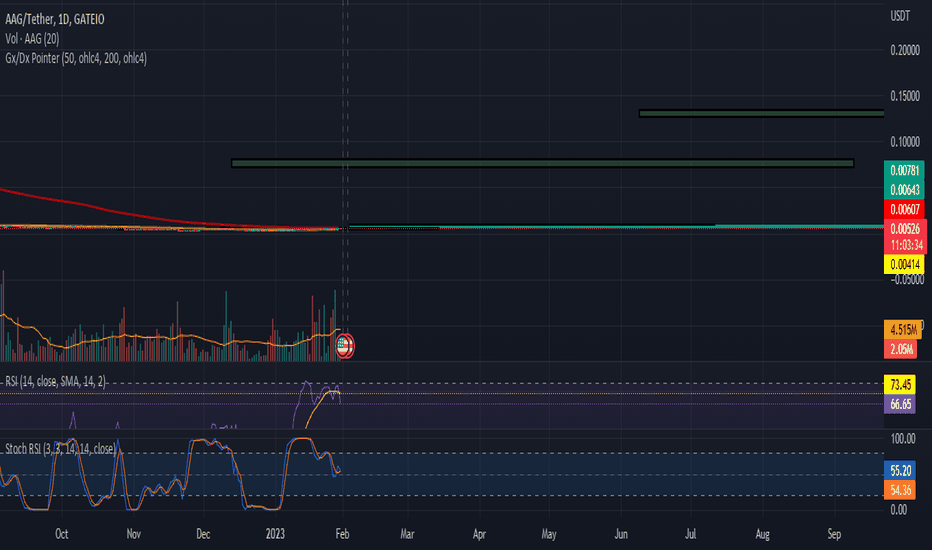The height and width of the screenshot is (550, 932).
Task: Click the 100.00 Stoch RSI scale label
Action: pos(903,439)
